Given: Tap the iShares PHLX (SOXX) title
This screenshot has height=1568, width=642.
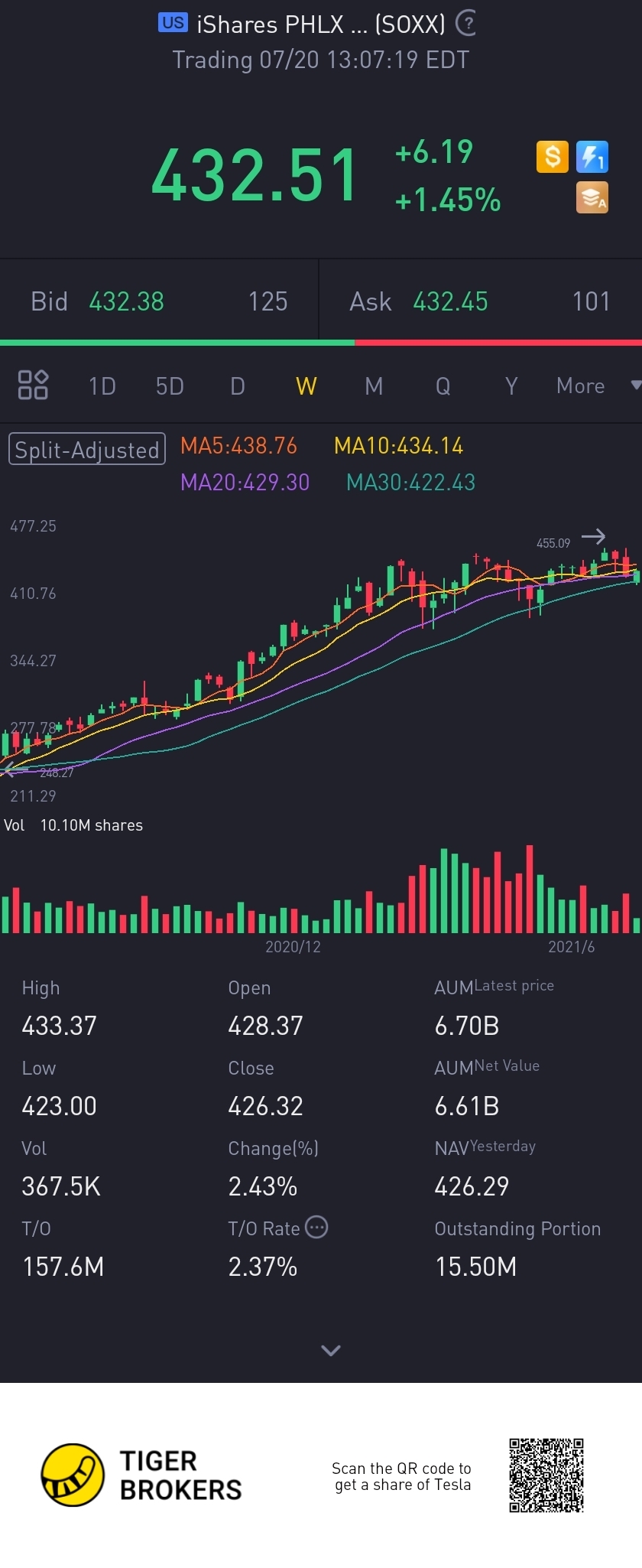Looking at the screenshot, I should pos(320,24).
